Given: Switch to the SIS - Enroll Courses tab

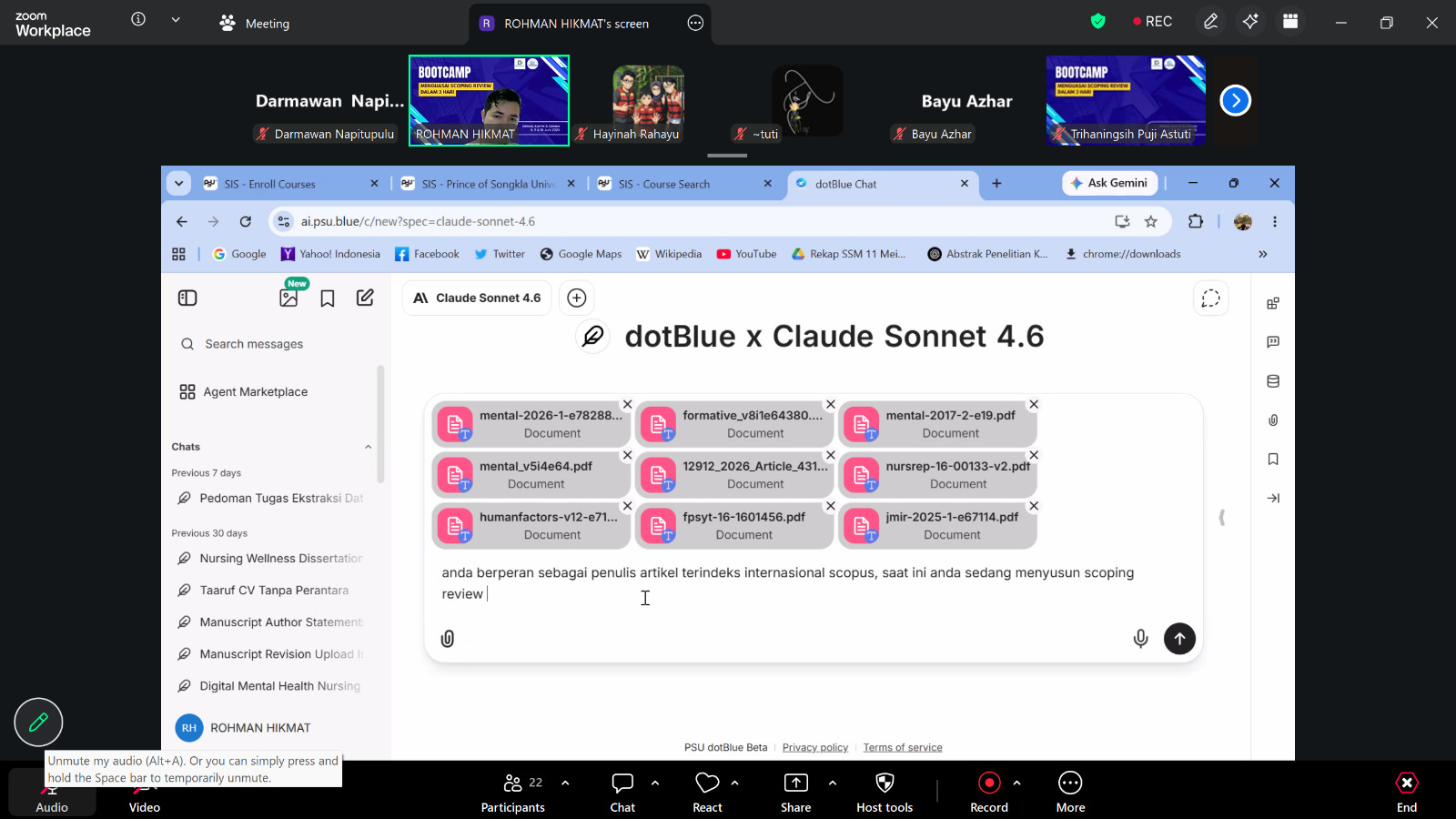Looking at the screenshot, I should click(289, 184).
